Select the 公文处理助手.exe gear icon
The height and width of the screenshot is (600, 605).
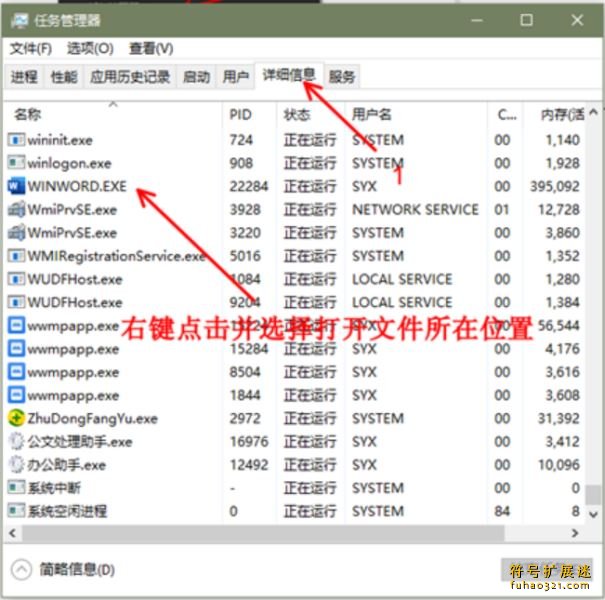(16, 441)
